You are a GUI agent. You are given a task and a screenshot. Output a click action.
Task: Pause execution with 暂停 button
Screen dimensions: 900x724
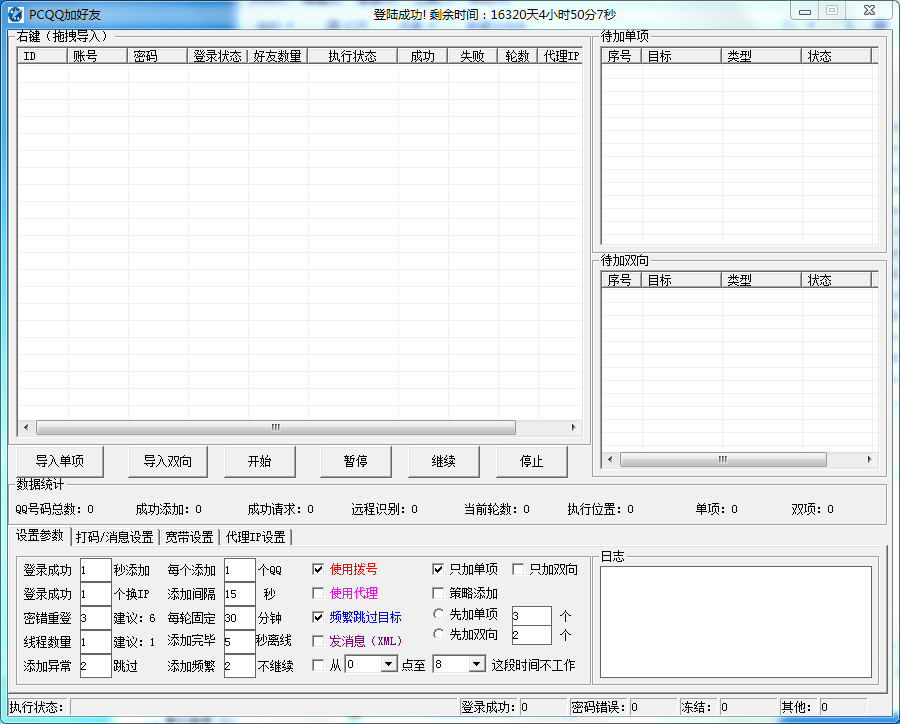(x=355, y=461)
